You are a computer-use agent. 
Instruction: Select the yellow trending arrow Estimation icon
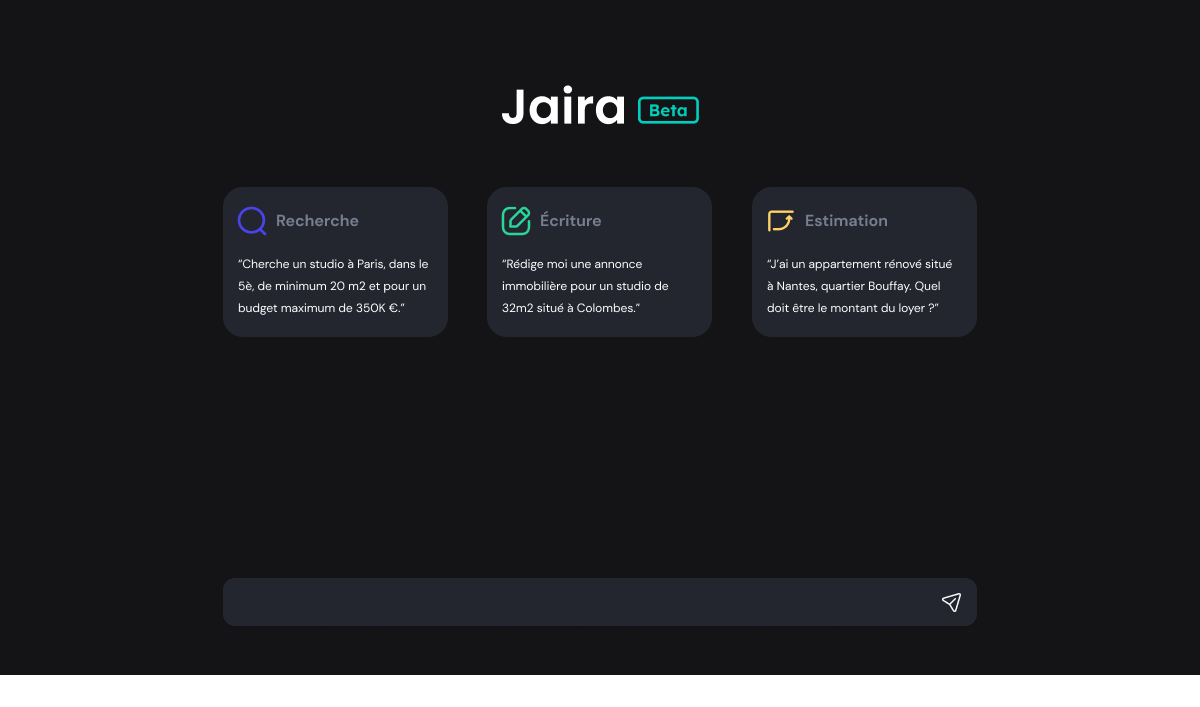(x=780, y=221)
